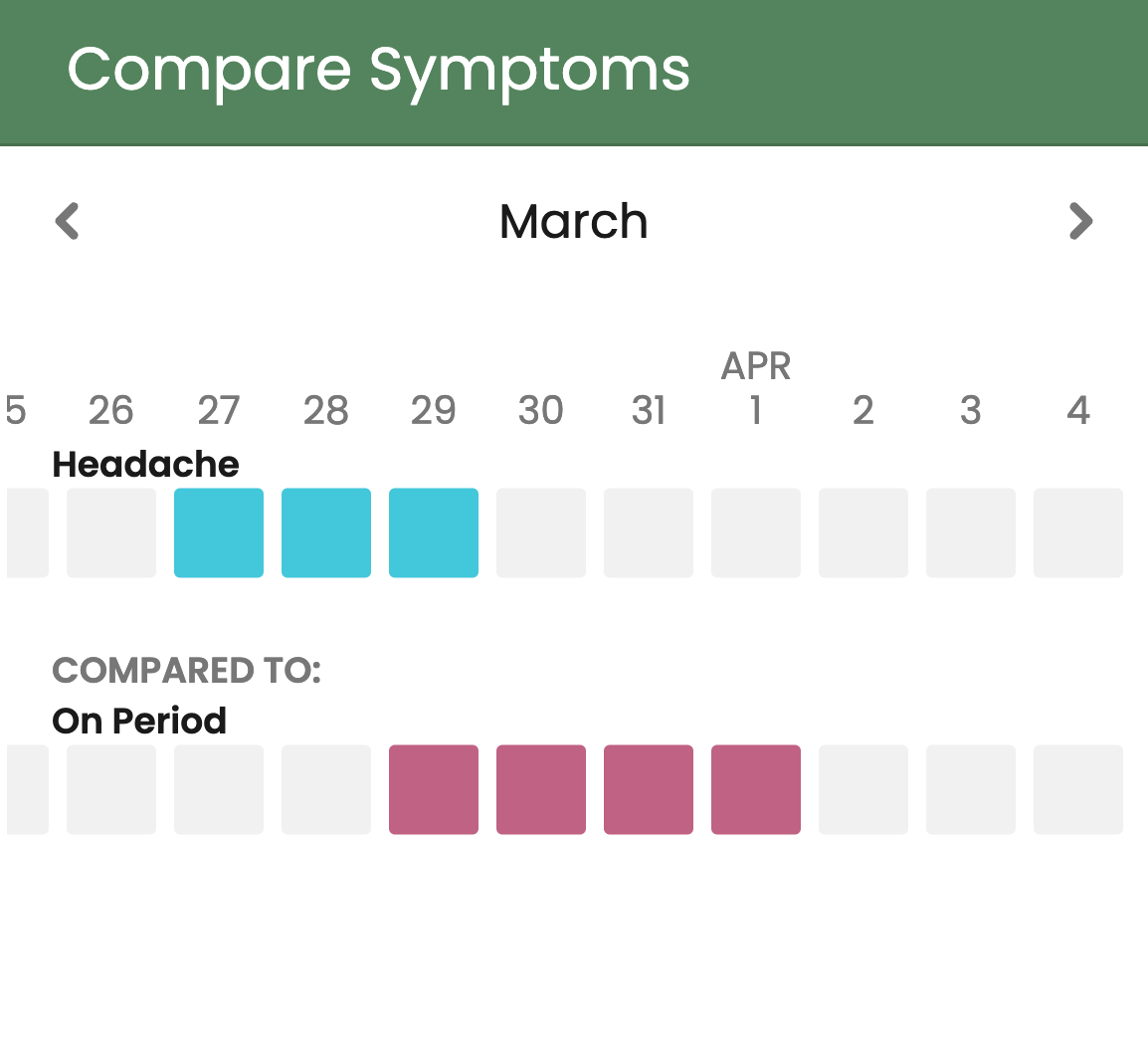The image size is (1148, 1041).
Task: Select On Period cell for March 31
Action: coord(649,789)
